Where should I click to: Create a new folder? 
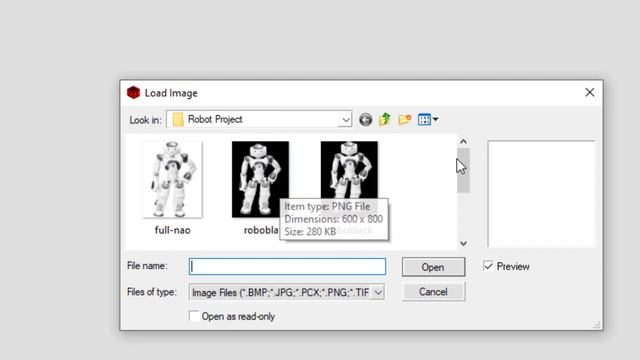[x=404, y=120]
